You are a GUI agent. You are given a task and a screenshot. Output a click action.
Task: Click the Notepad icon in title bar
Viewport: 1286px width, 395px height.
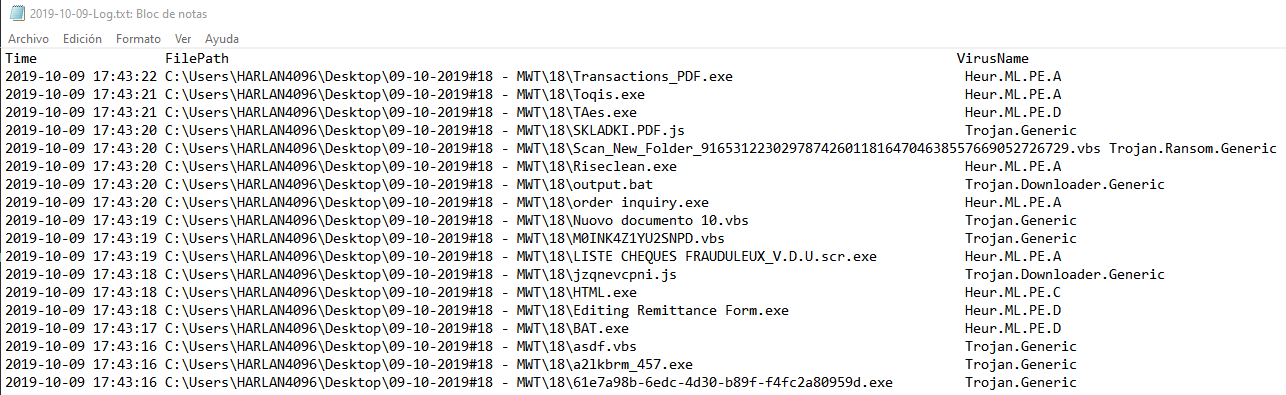tap(14, 12)
